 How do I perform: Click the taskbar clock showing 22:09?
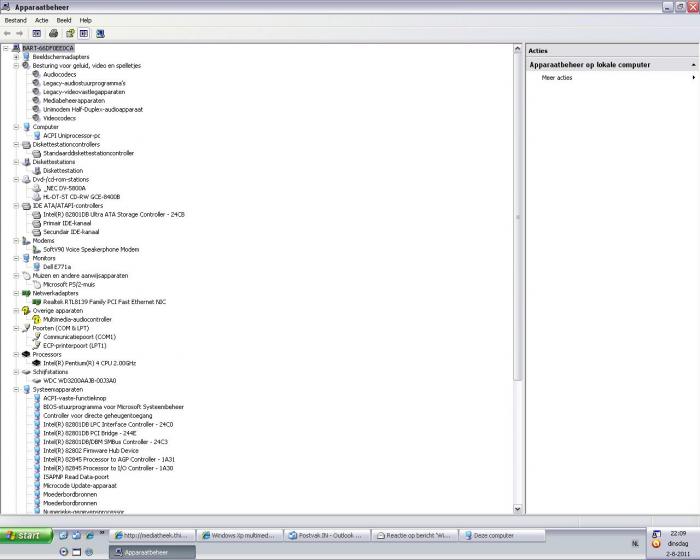(x=678, y=533)
